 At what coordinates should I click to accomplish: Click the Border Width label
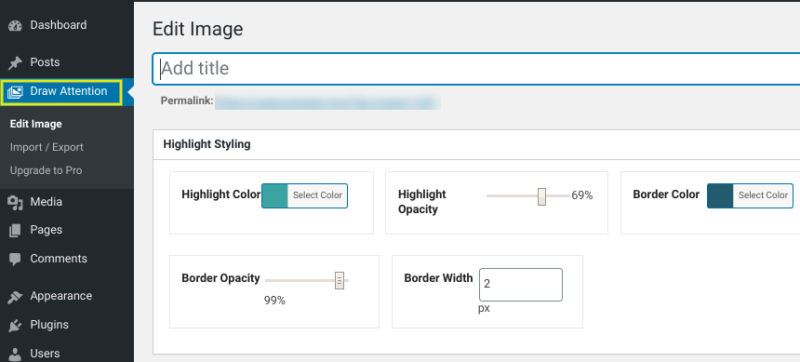(x=438, y=278)
